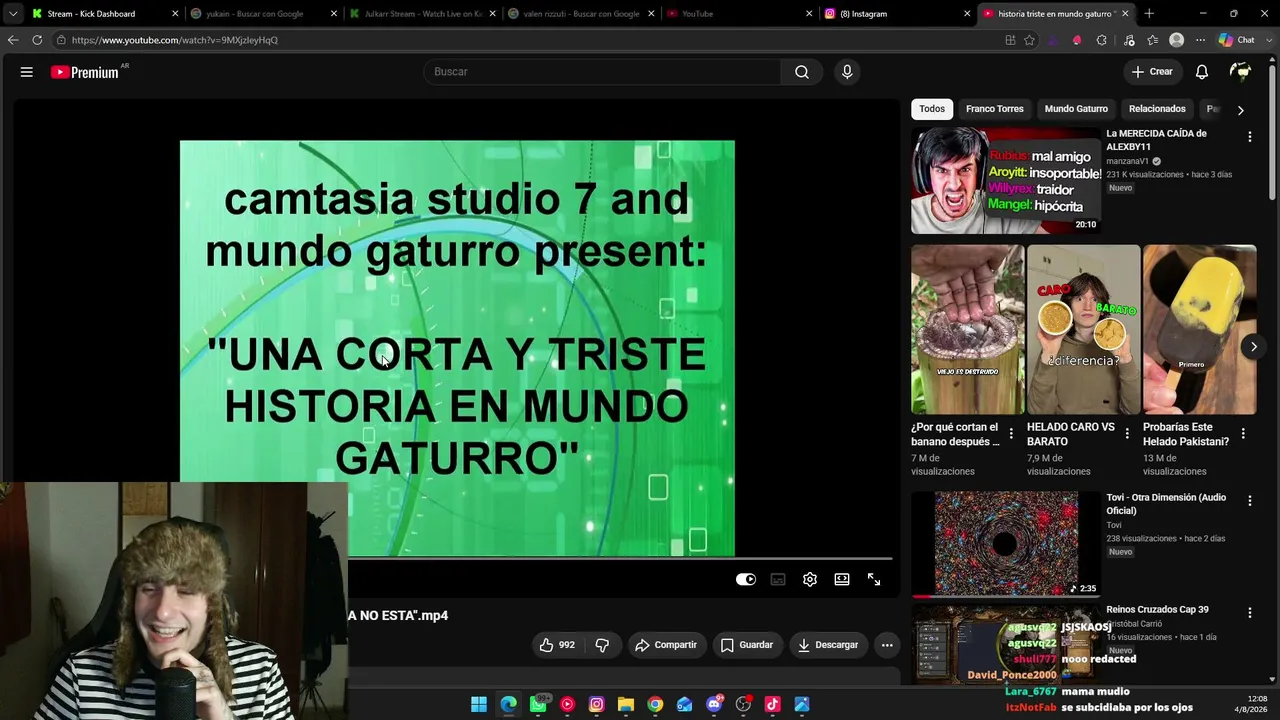Toggle autoplay switch in the player
Screen dimensions: 1280x720
[746, 579]
